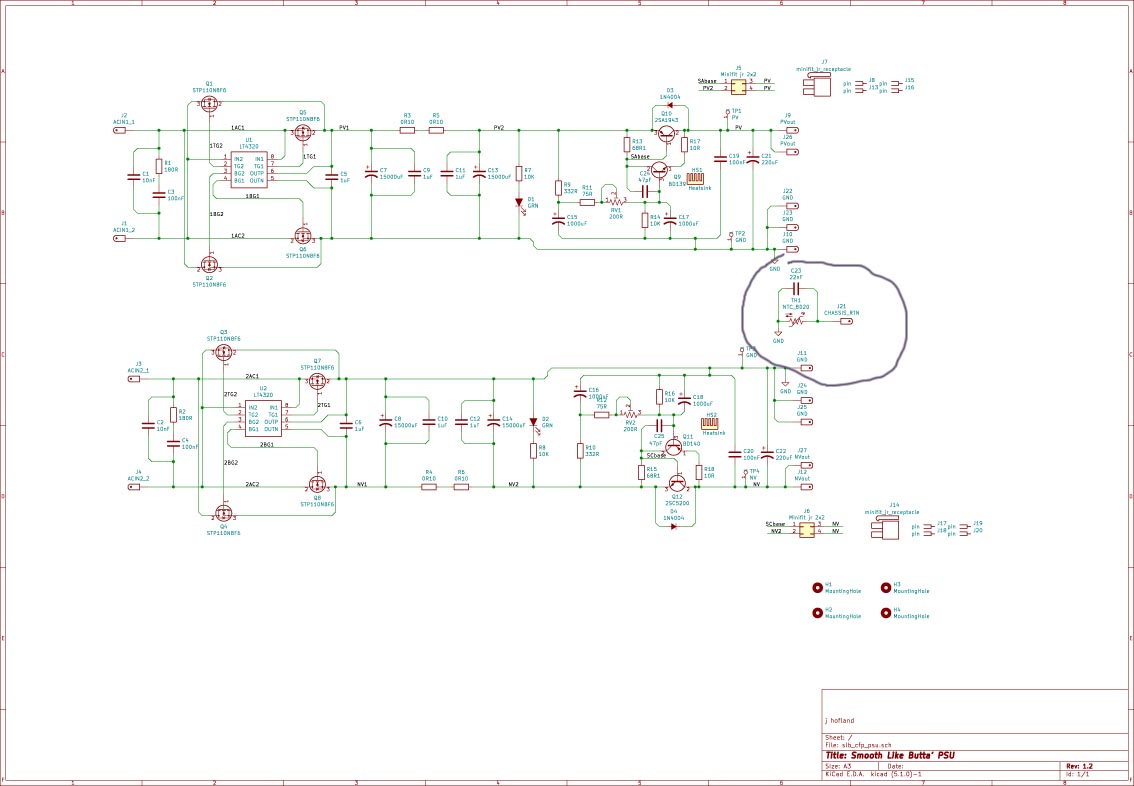Select the C22 220uF capacitor symbol

coord(767,453)
